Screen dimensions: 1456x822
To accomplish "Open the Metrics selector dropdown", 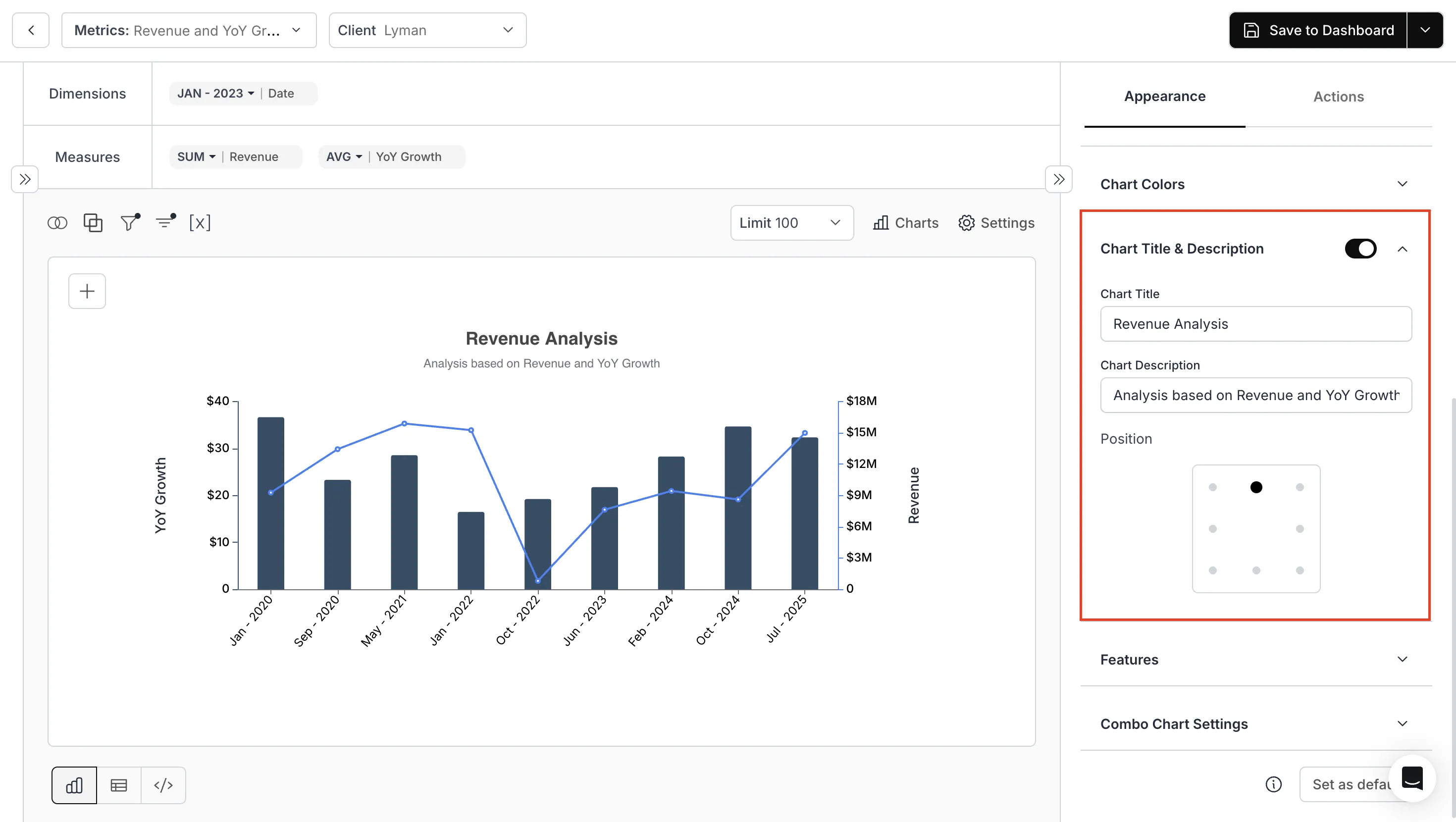I will tap(189, 30).
